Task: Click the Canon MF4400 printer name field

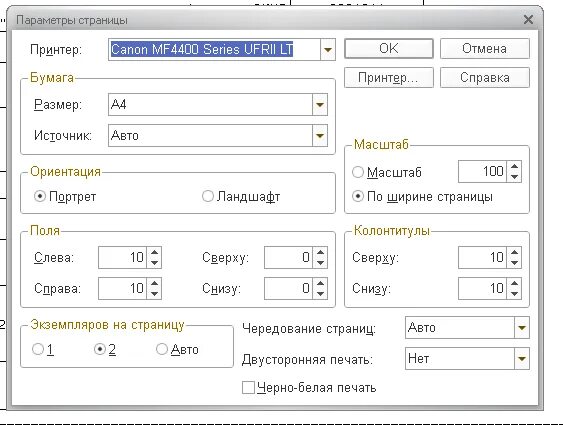Action: 214,50
